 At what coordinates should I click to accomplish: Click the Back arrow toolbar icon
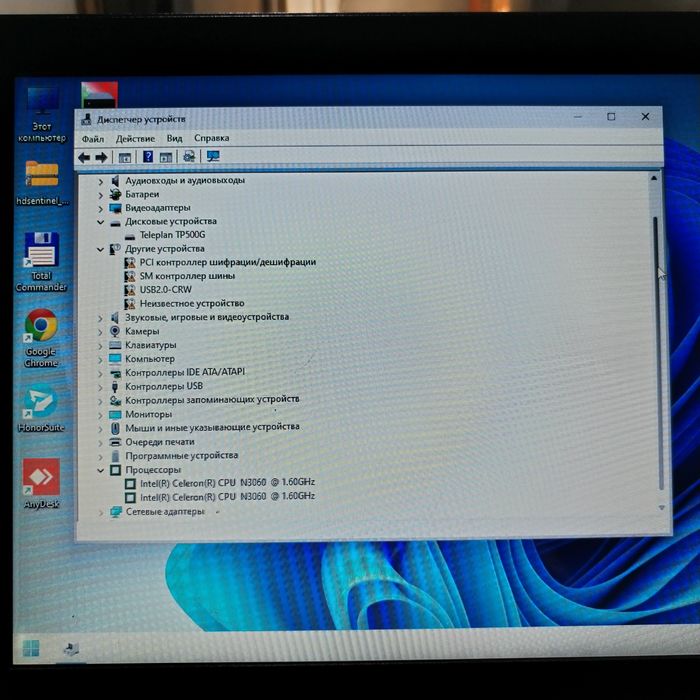pyautogui.click(x=83, y=157)
